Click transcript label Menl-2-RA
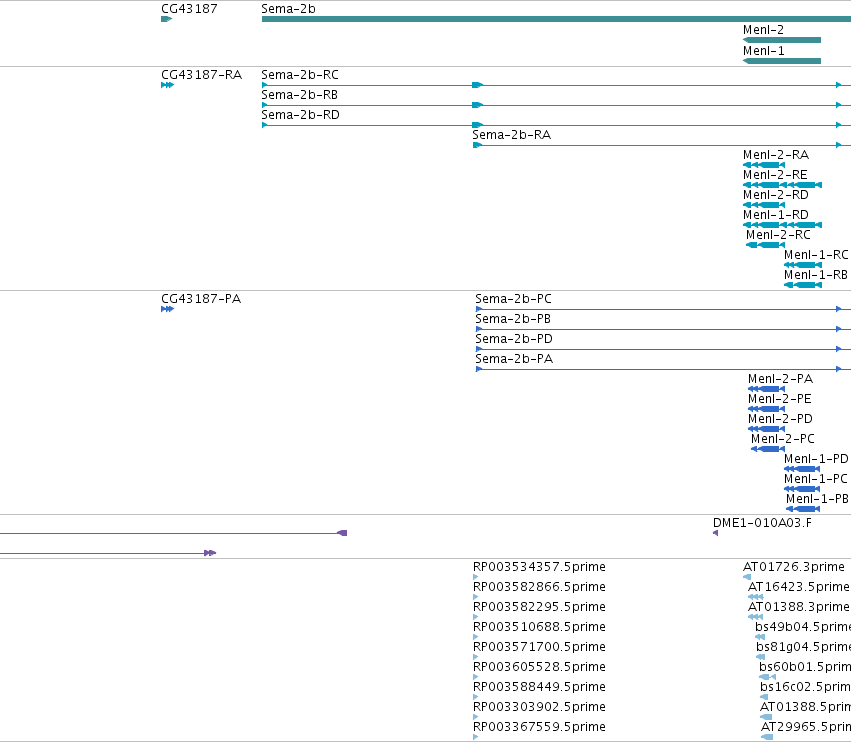Viewport: 851px width, 742px height. pyautogui.click(x=776, y=155)
